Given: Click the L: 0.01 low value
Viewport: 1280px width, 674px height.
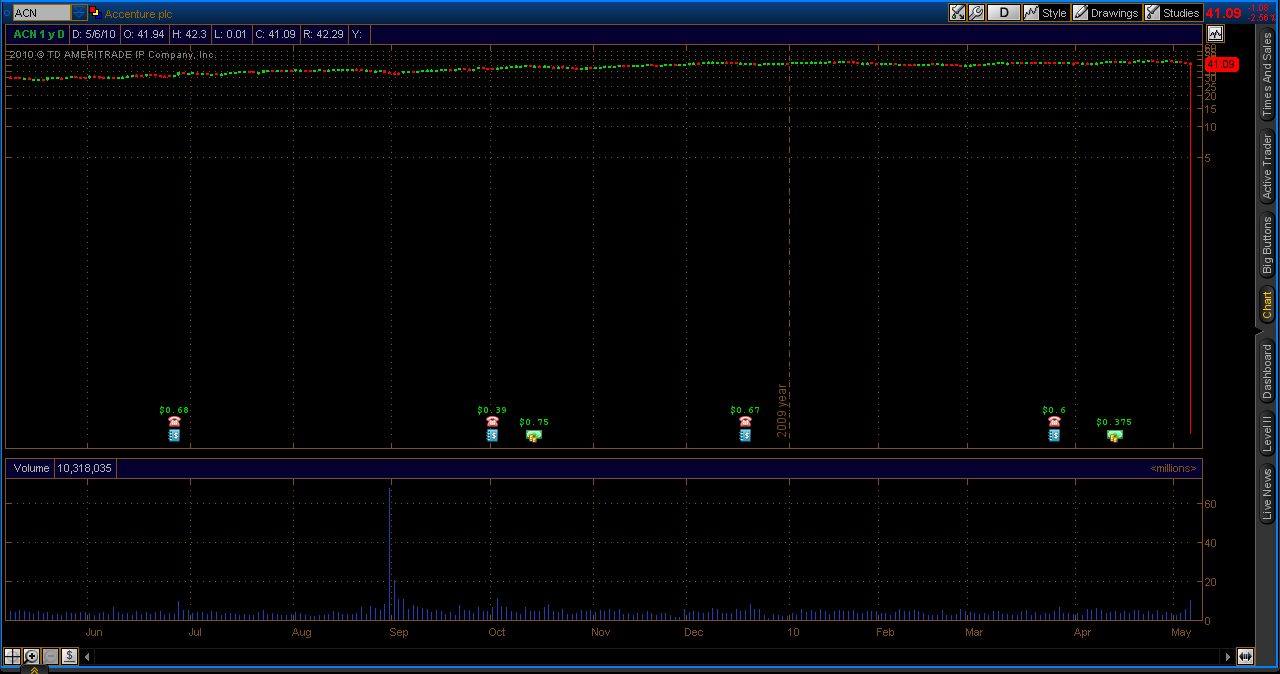Looking at the screenshot, I should pos(229,34).
